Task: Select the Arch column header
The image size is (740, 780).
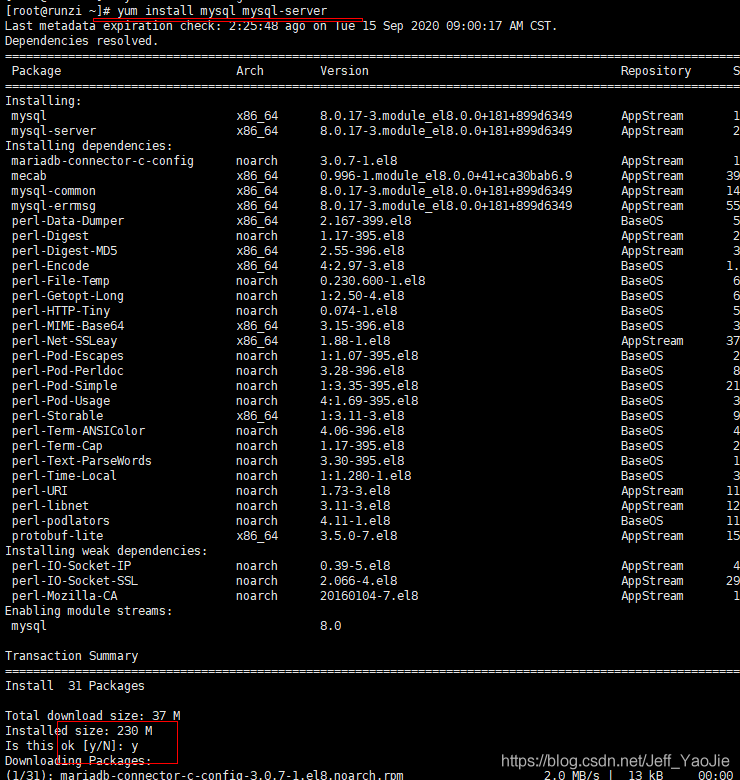Action: pos(250,71)
